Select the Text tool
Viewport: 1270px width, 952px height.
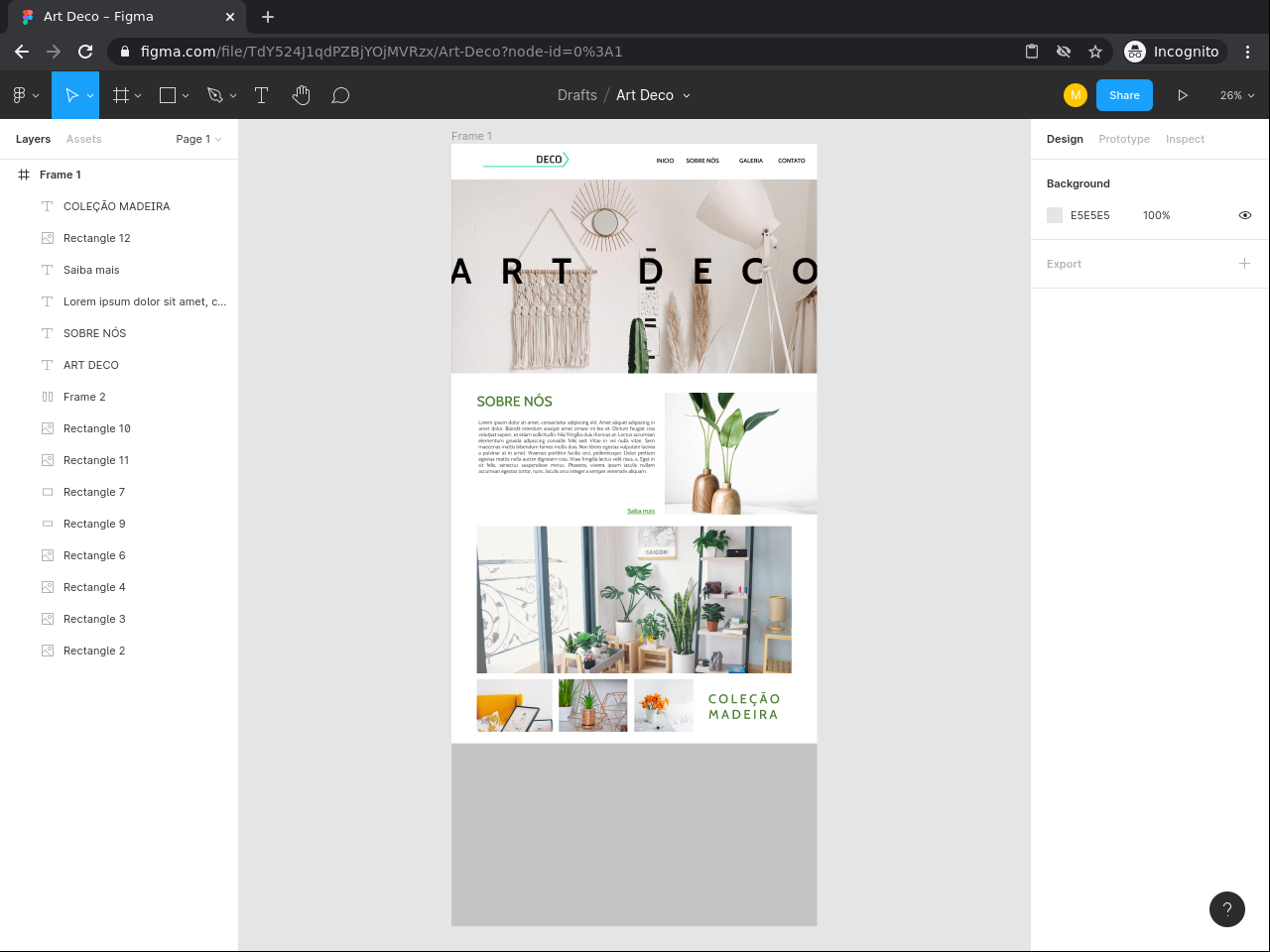point(262,95)
